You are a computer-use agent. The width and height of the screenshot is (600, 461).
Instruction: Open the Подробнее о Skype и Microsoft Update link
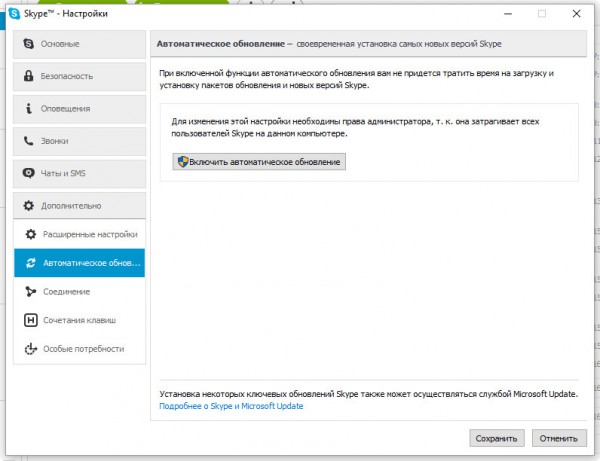[x=231, y=406]
